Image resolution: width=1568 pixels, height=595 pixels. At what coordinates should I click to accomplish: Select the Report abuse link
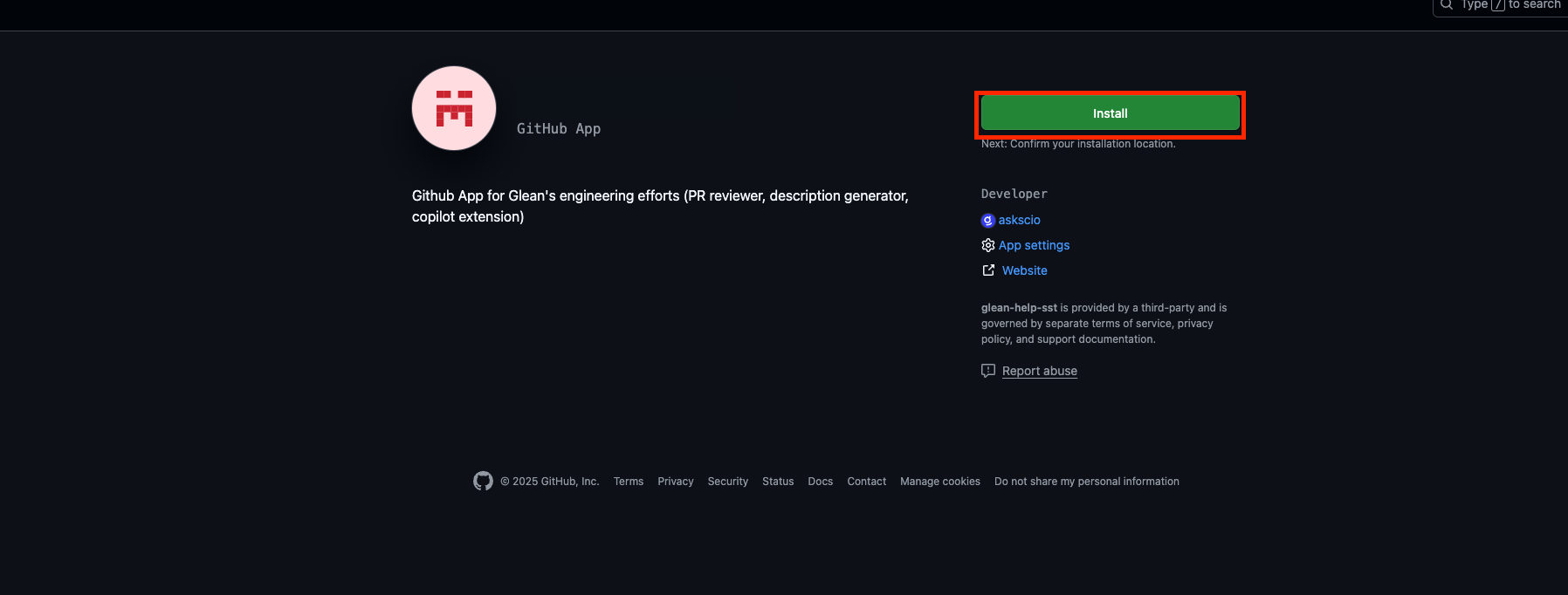(1039, 371)
